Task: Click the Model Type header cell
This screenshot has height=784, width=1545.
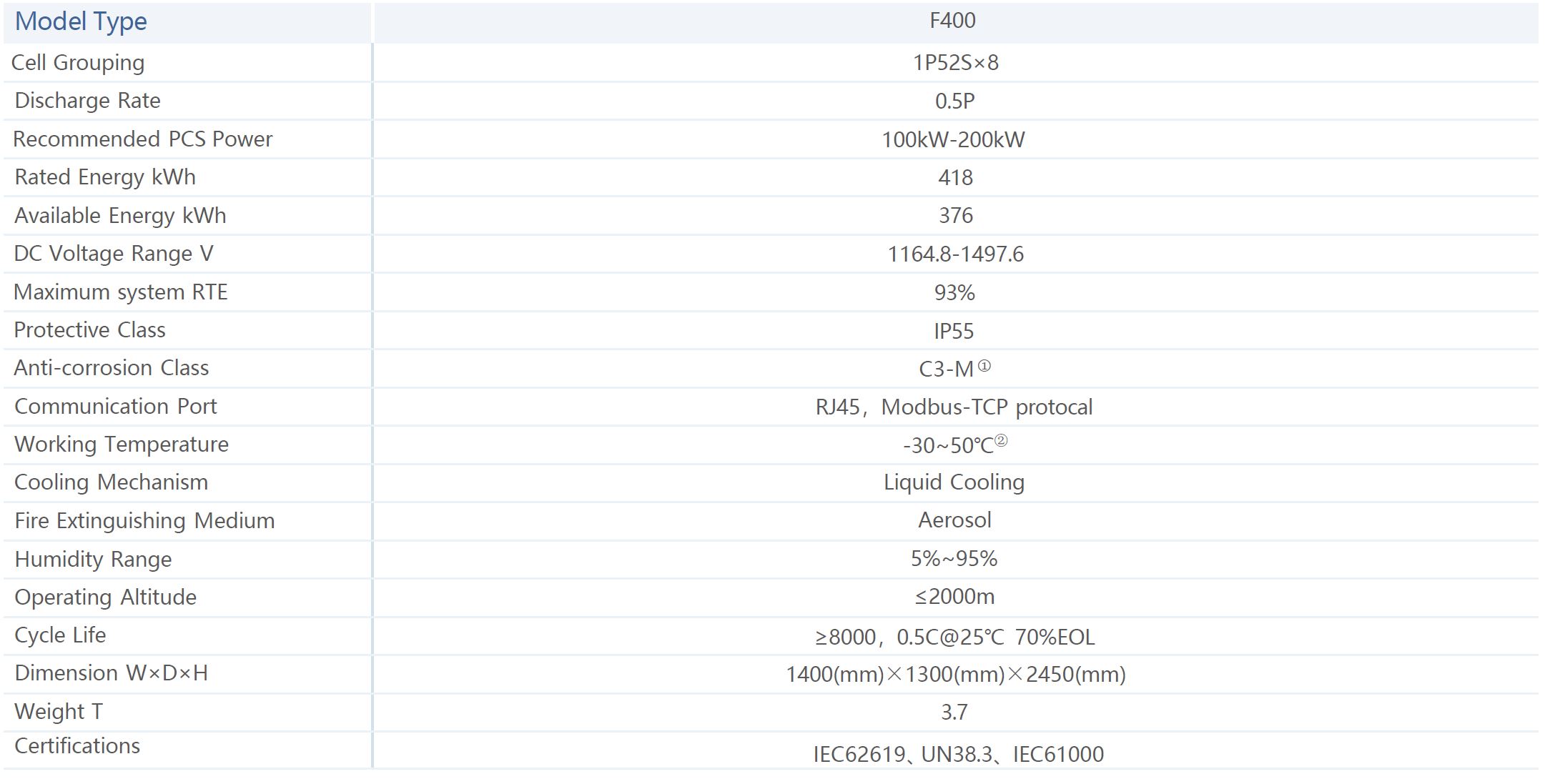Action: click(x=81, y=21)
